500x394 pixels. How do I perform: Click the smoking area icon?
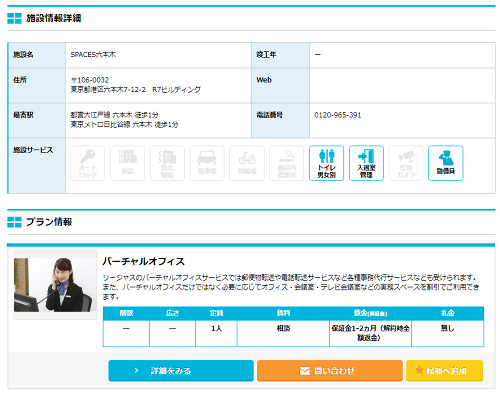pos(287,163)
